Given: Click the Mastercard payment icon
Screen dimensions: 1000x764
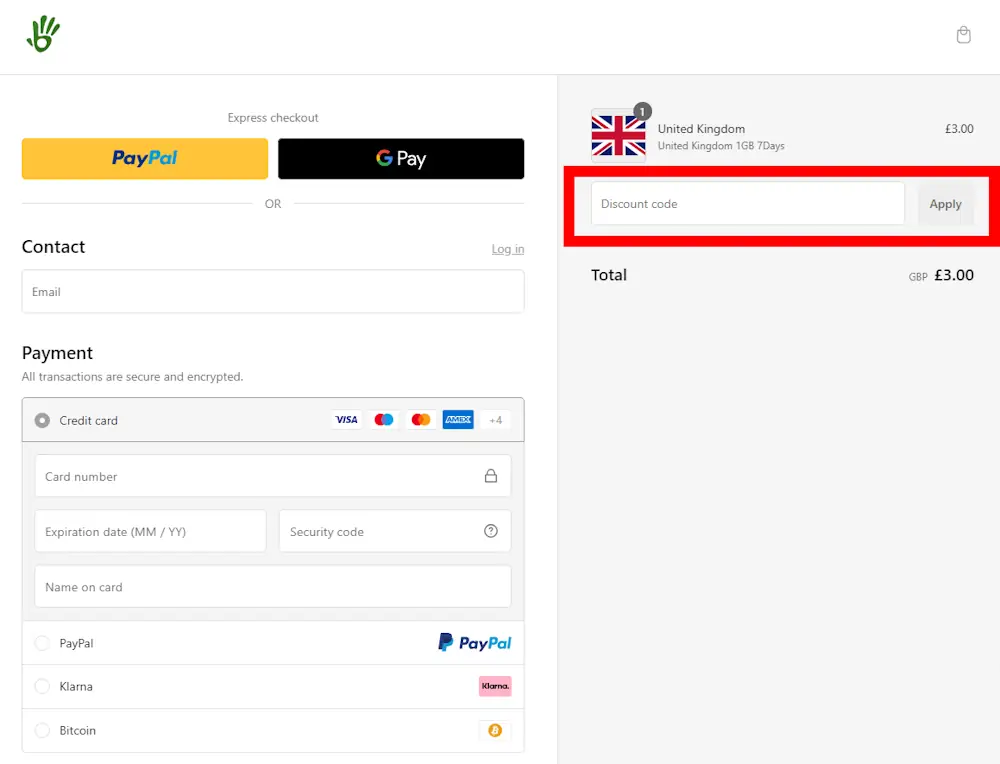Looking at the screenshot, I should click(x=420, y=419).
